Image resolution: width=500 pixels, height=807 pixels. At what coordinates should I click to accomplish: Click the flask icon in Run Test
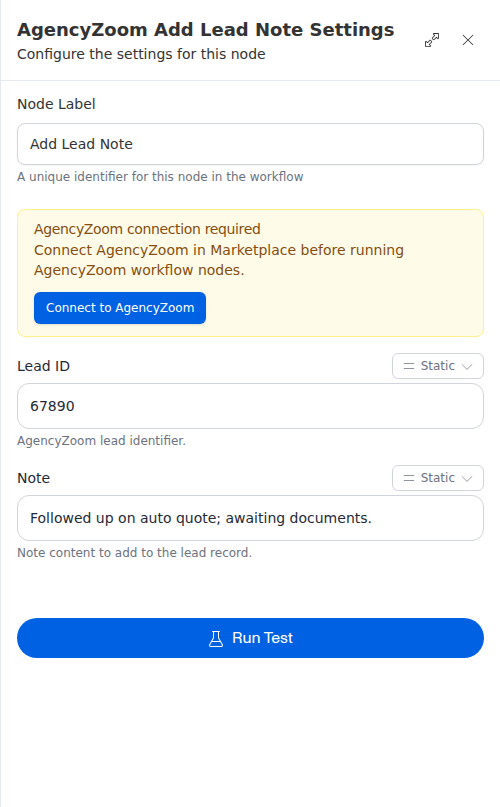[x=216, y=638]
